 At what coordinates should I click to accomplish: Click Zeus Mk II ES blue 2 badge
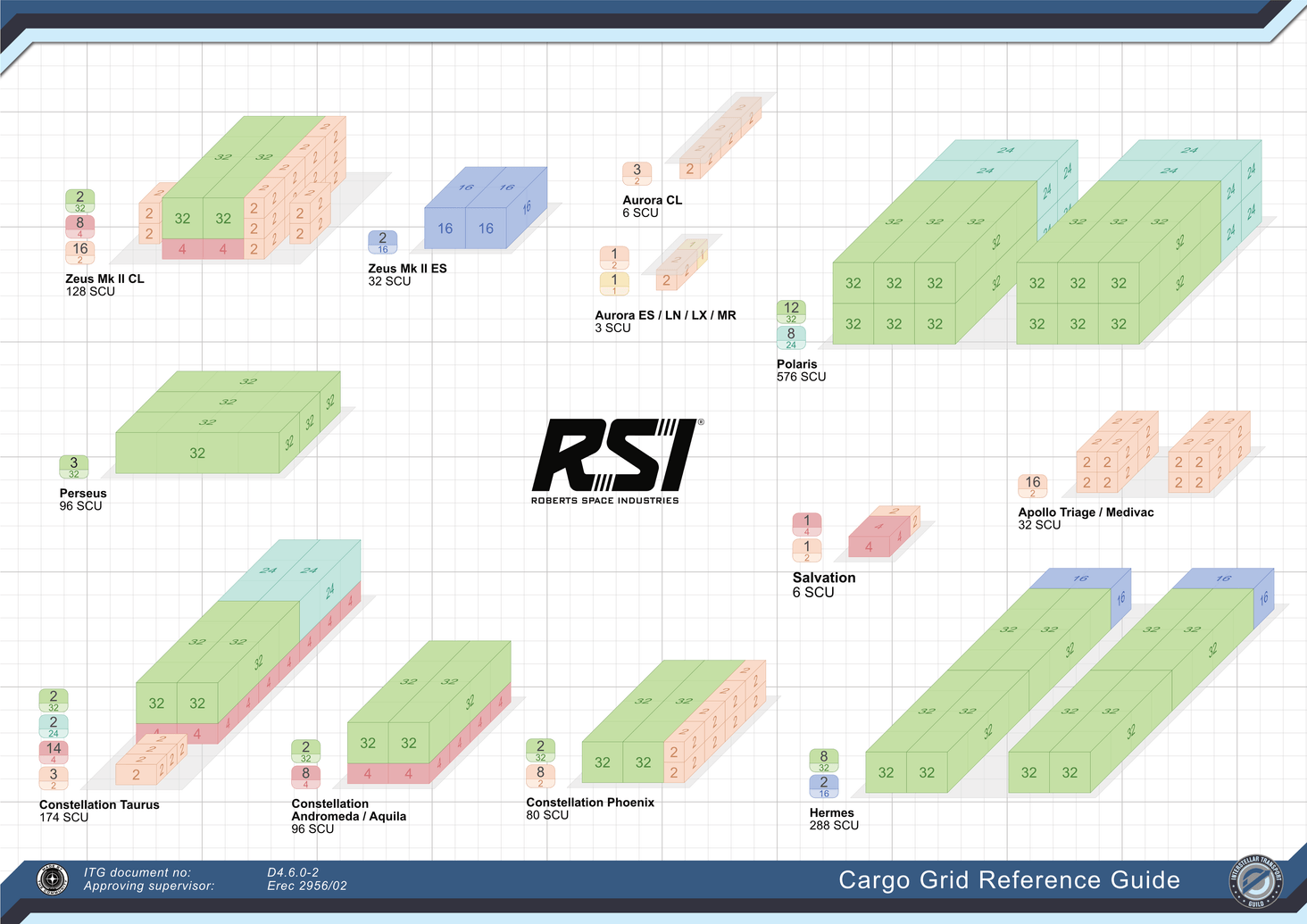(382, 242)
